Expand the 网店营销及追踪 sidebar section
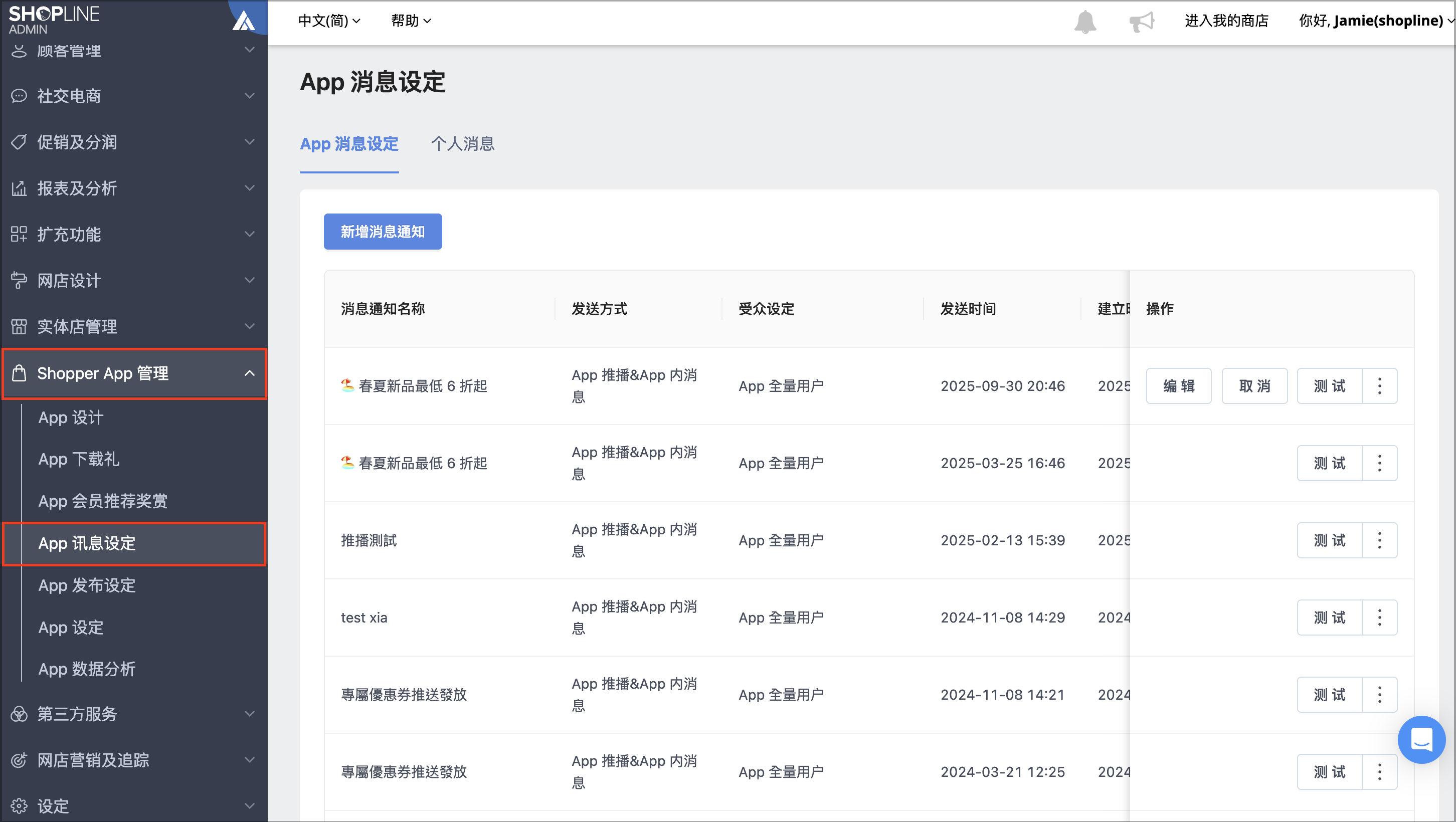1456x822 pixels. (x=249, y=760)
